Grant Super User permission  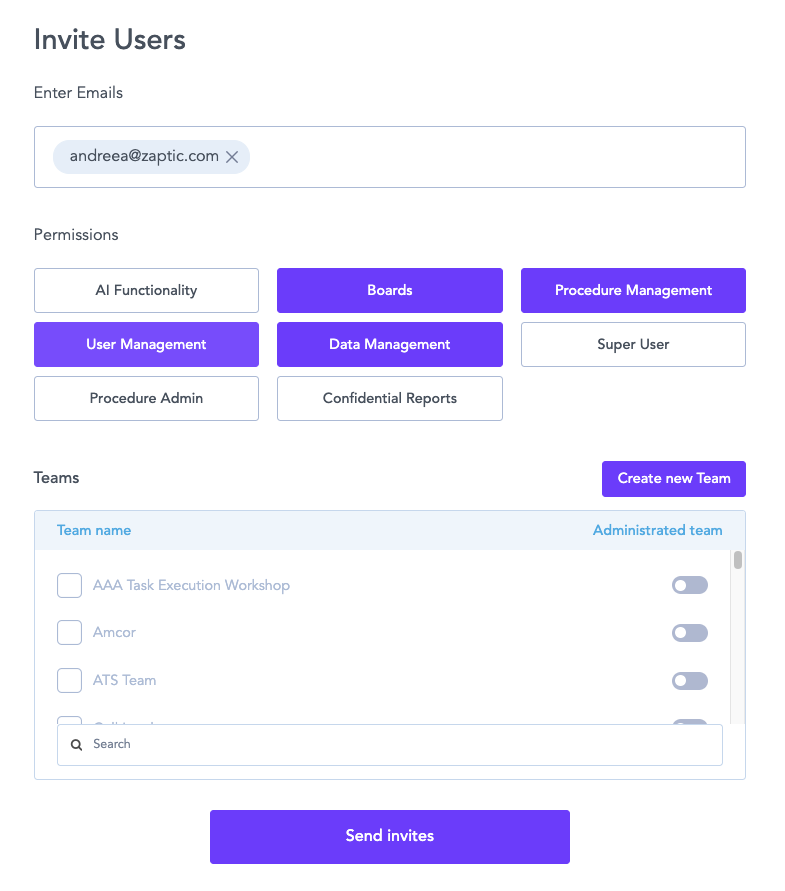point(633,344)
